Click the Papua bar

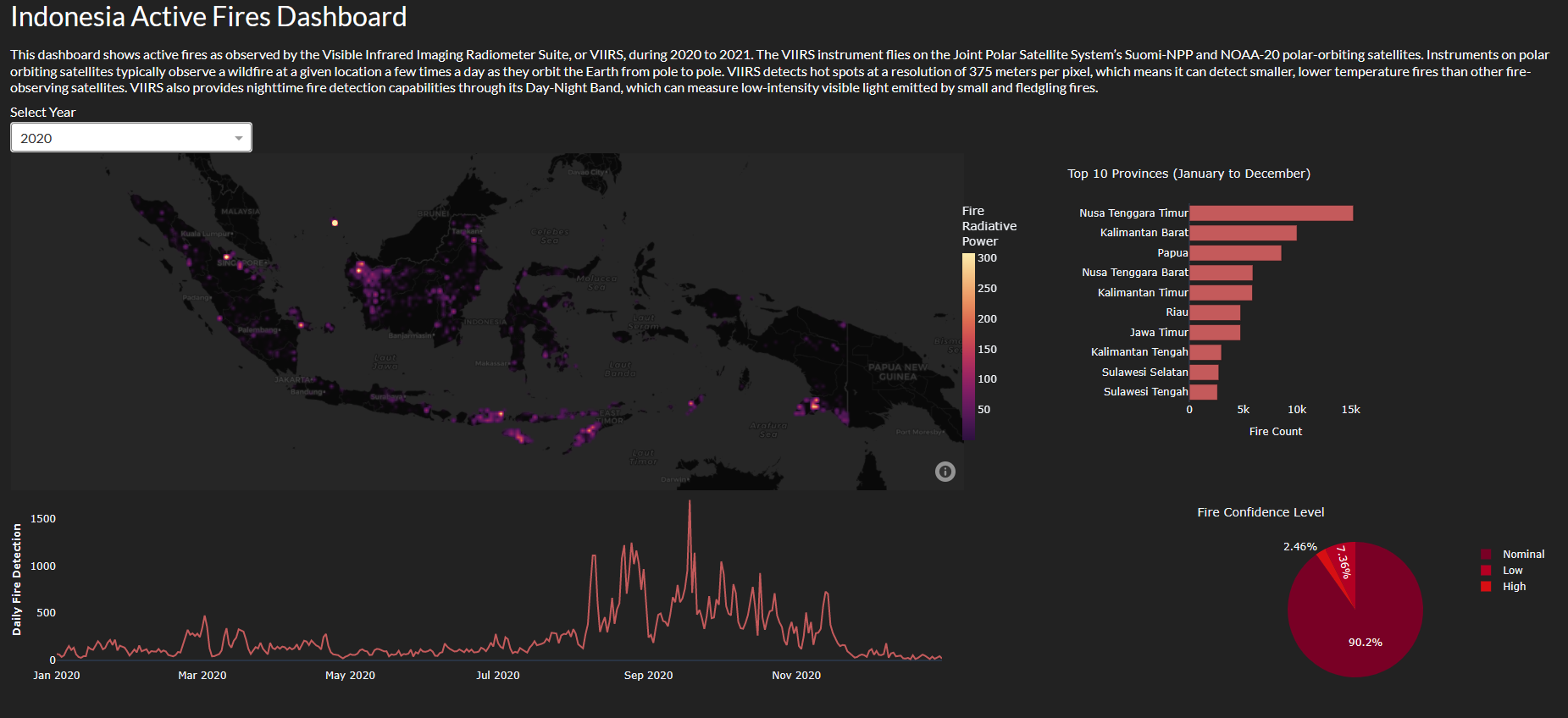coord(1235,253)
